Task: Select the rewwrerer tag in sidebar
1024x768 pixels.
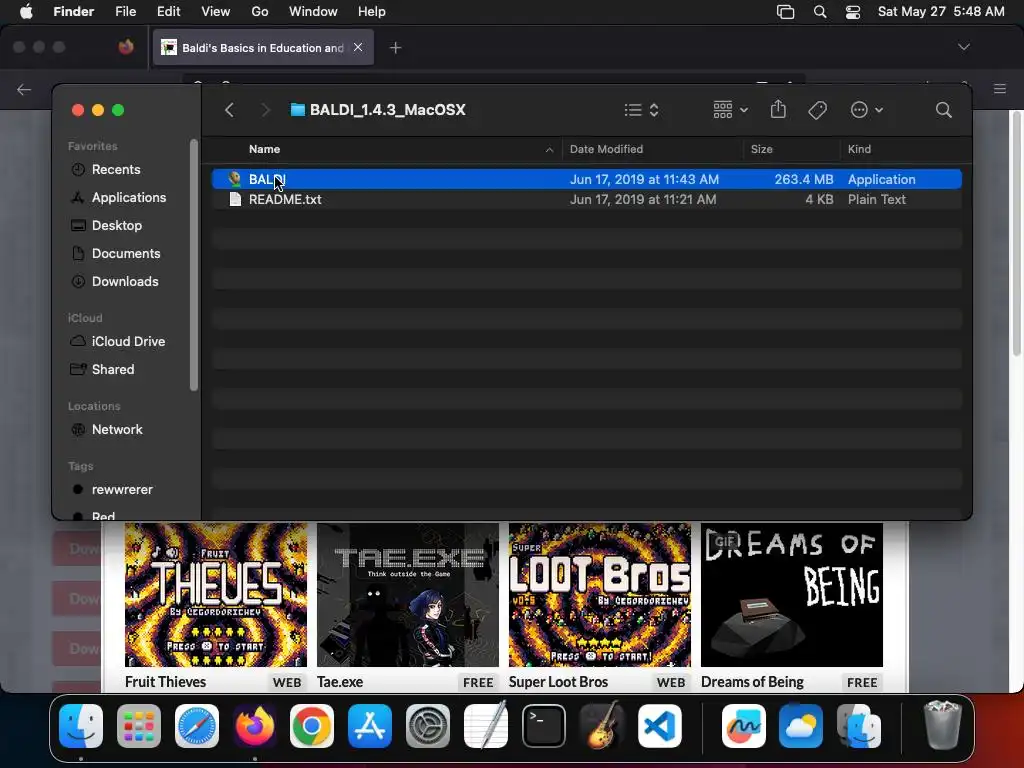Action: tap(121, 490)
